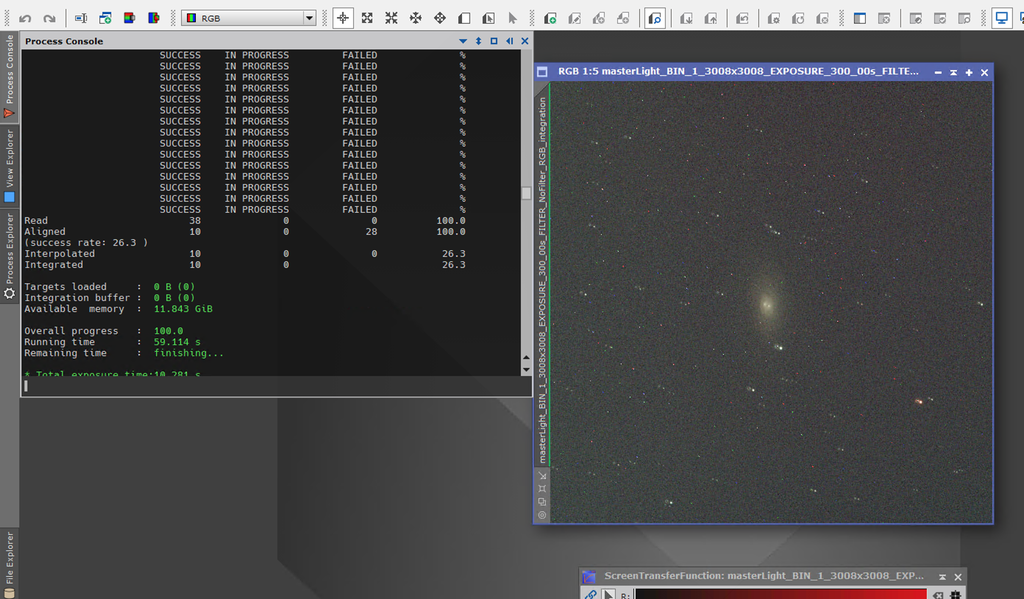This screenshot has width=1024, height=599.
Task: Click the overlapping squares icon on image sidebar
Action: (543, 502)
